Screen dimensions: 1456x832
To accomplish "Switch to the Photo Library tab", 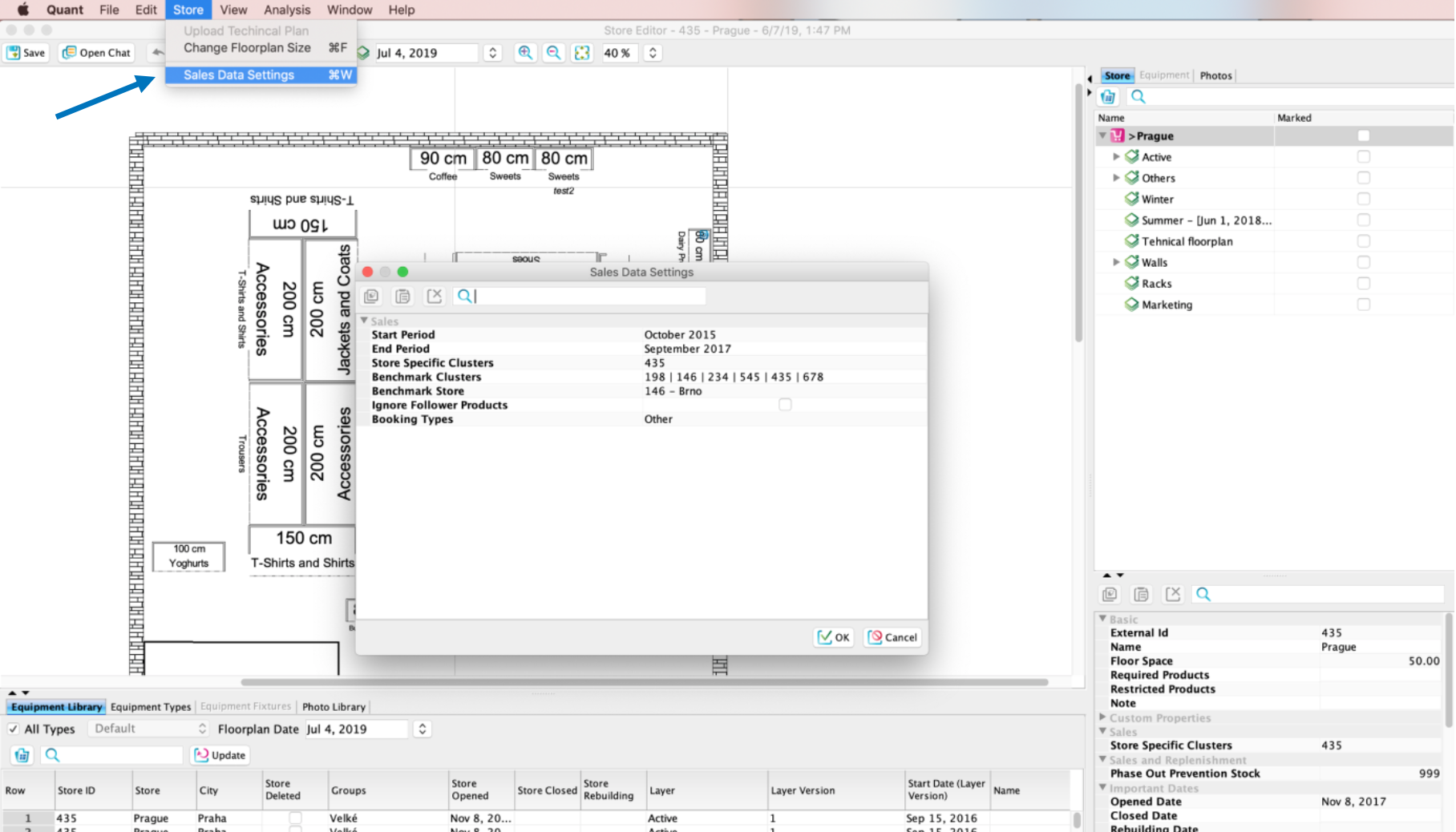I will [x=334, y=707].
